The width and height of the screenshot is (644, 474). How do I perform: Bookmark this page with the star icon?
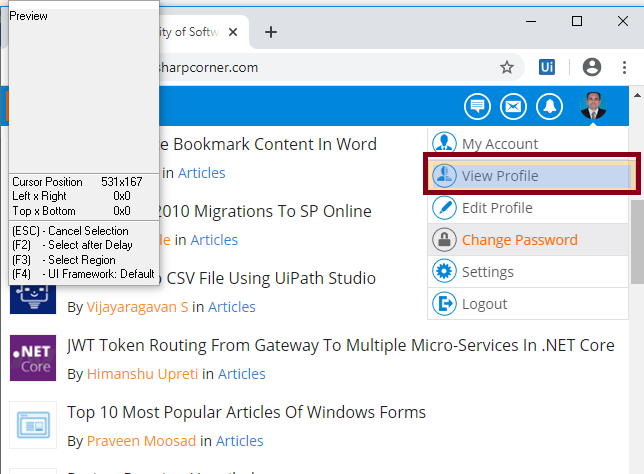pyautogui.click(x=507, y=68)
